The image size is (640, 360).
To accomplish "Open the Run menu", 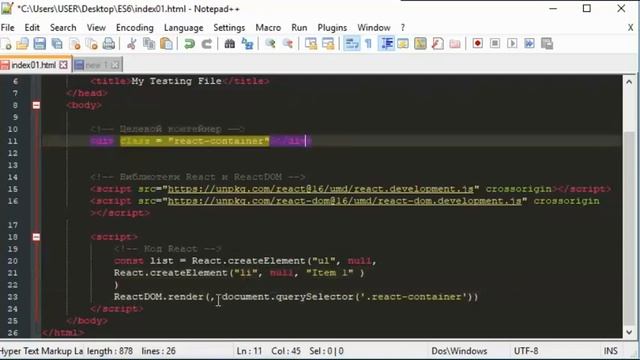I will click(x=299, y=27).
